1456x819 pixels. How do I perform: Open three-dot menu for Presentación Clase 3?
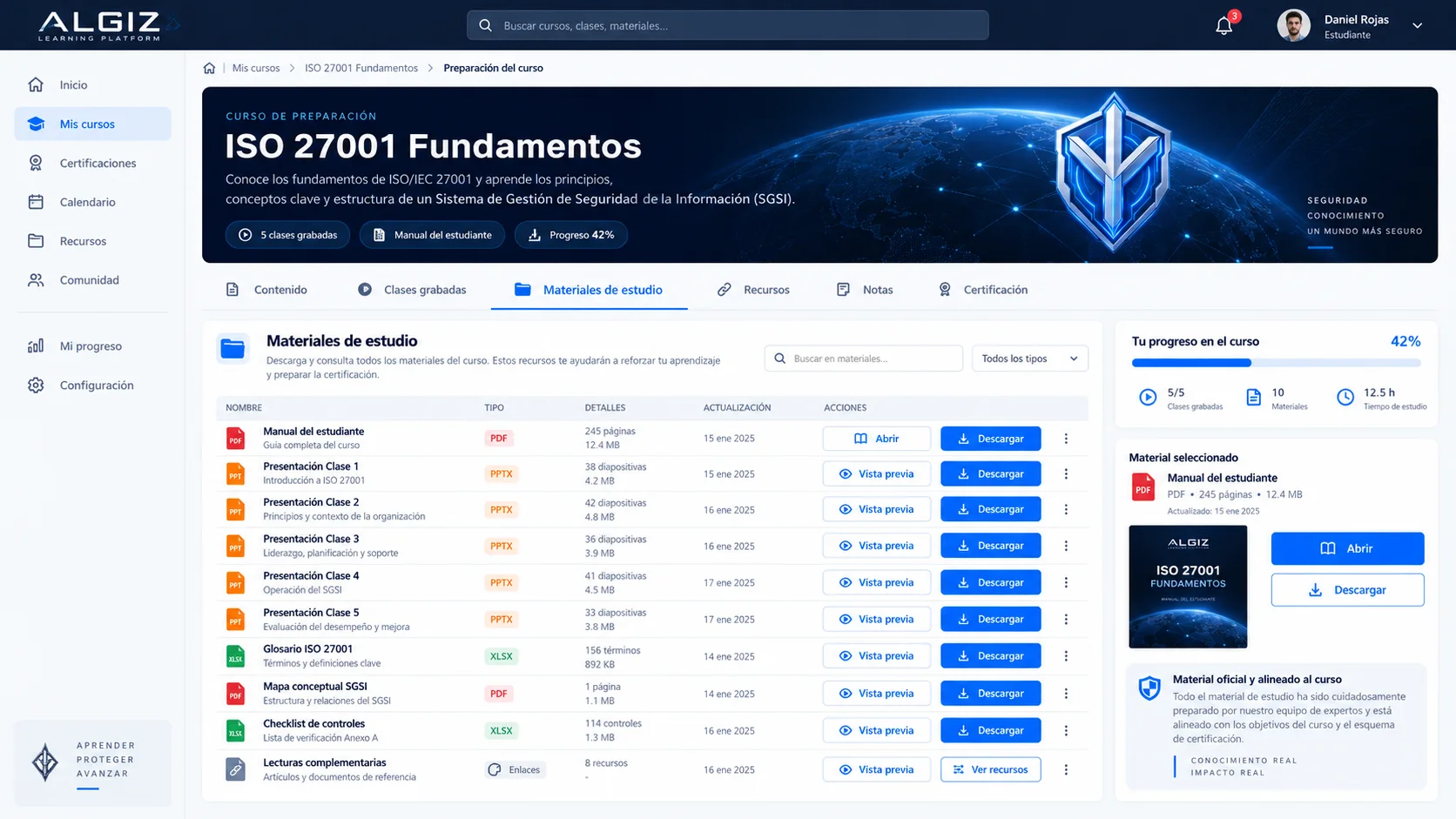(1066, 546)
